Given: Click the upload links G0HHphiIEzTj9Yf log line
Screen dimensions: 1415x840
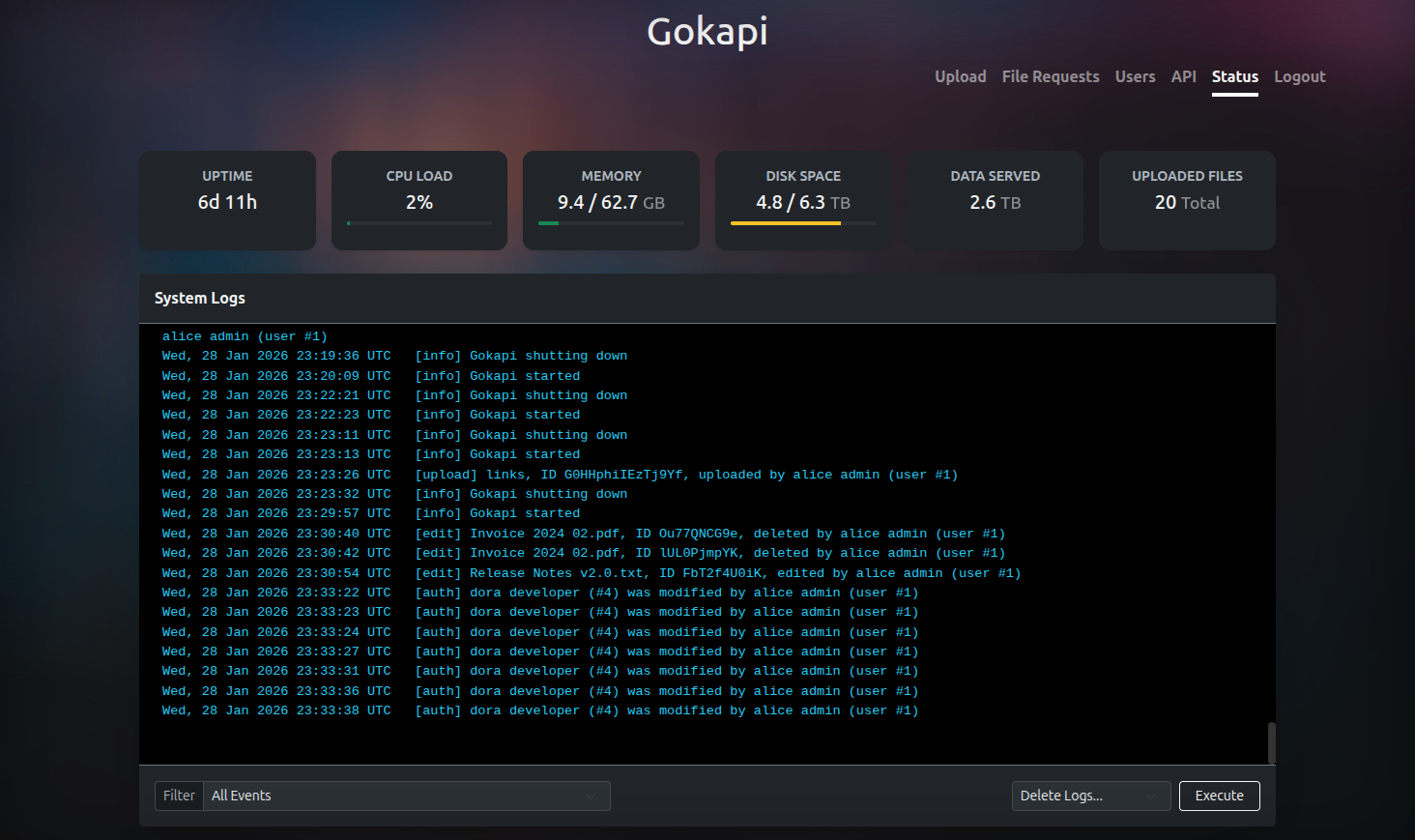Looking at the screenshot, I should [x=560, y=475].
